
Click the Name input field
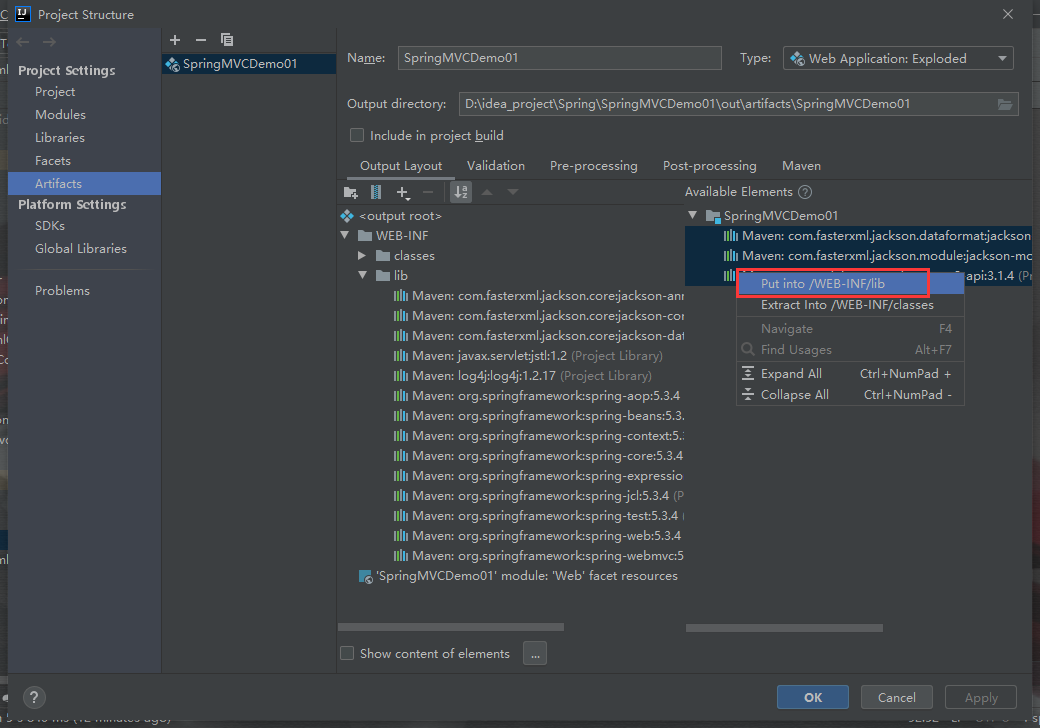[559, 58]
